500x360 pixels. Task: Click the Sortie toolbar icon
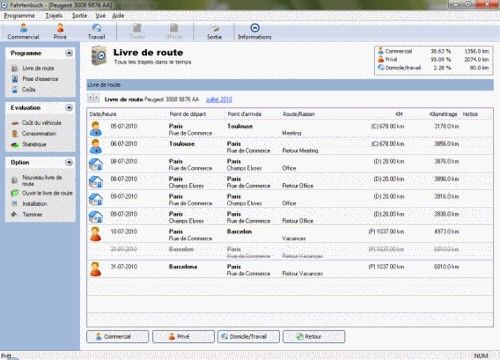pyautogui.click(x=214, y=32)
